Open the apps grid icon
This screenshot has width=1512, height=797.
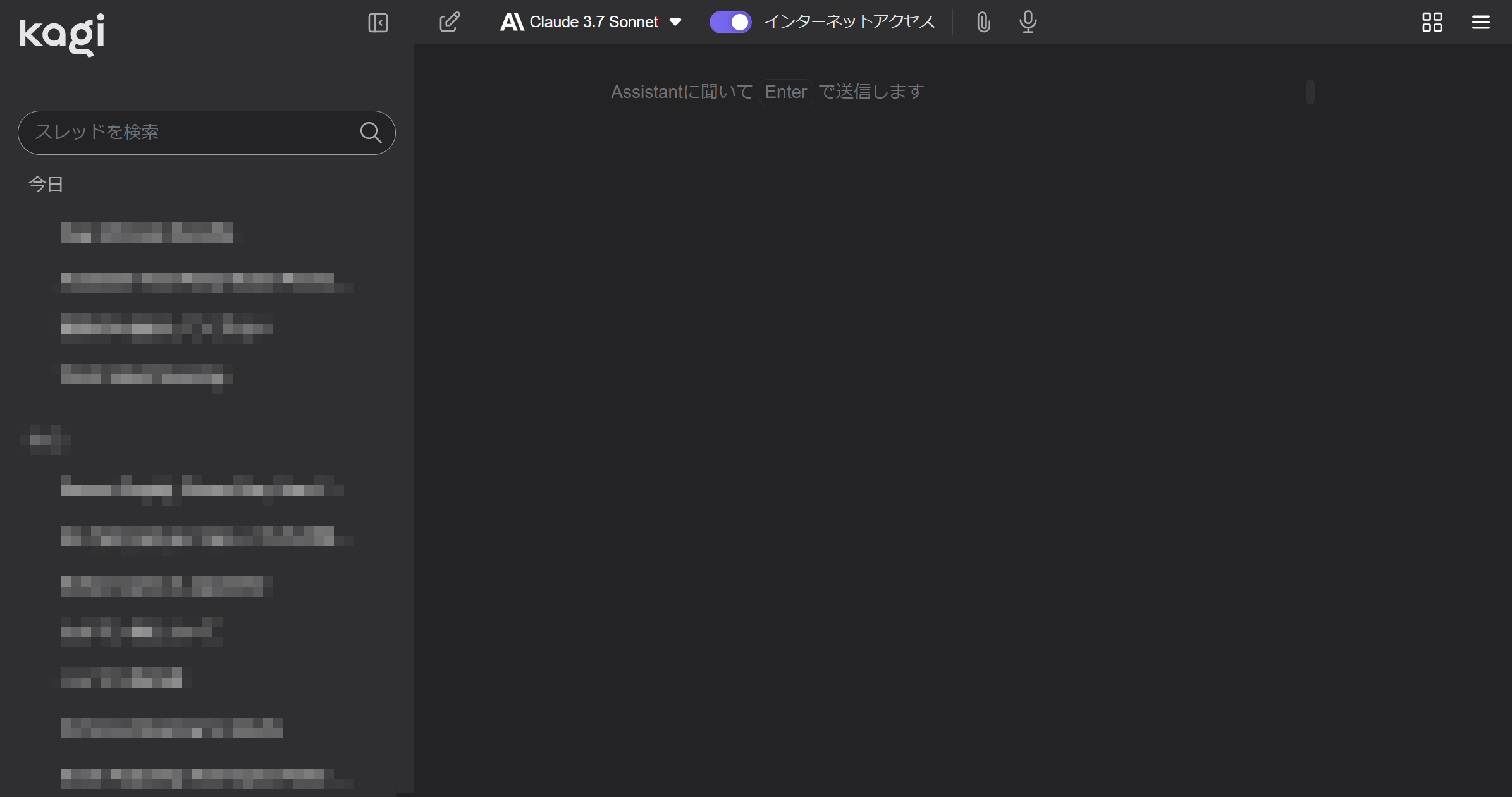(1432, 23)
